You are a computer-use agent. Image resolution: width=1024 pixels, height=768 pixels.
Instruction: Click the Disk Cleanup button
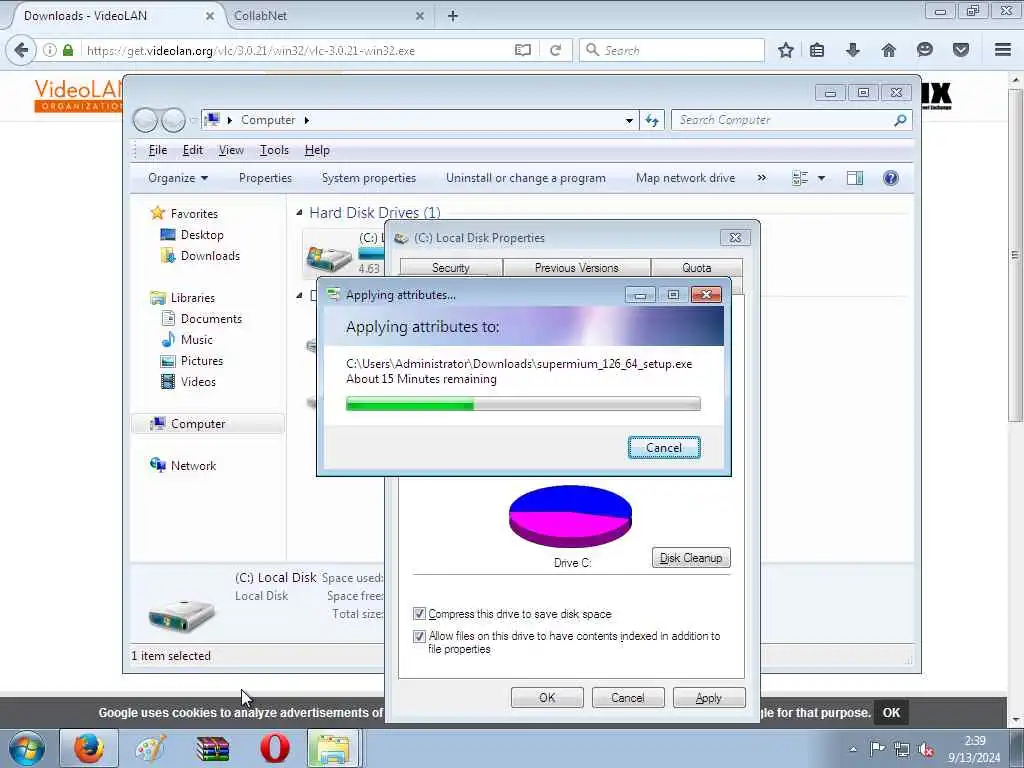(691, 558)
